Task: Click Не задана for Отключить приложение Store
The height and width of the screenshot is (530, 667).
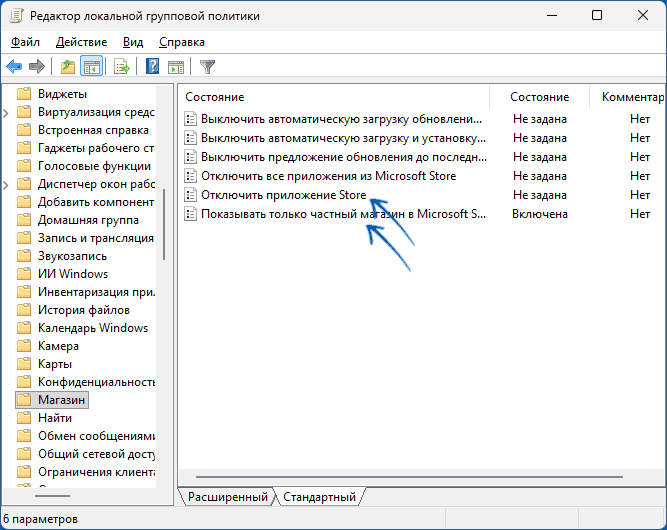Action: point(539,195)
